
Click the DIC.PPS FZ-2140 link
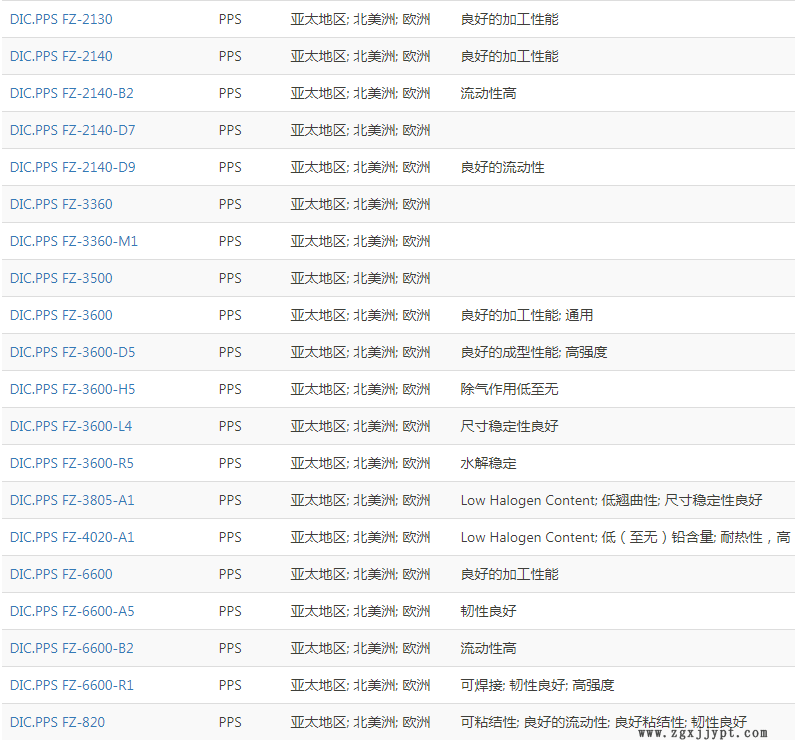(x=61, y=56)
